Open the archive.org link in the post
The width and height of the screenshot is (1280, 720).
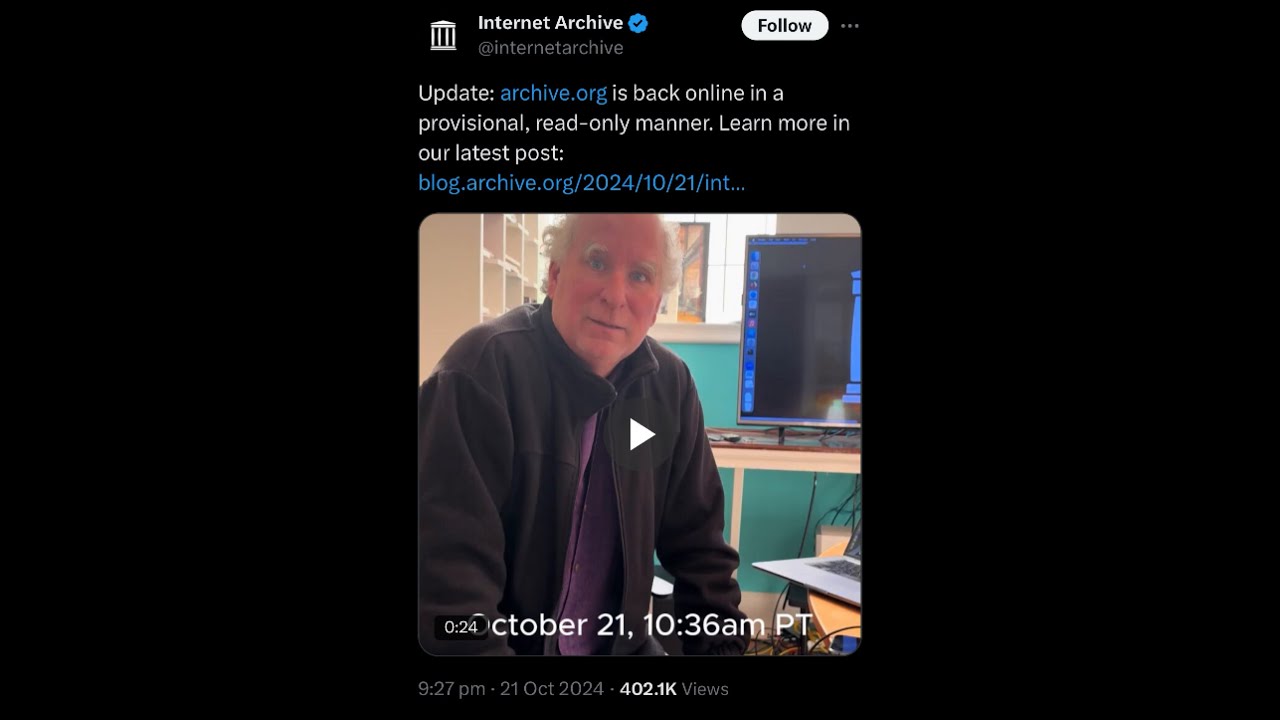(x=553, y=93)
